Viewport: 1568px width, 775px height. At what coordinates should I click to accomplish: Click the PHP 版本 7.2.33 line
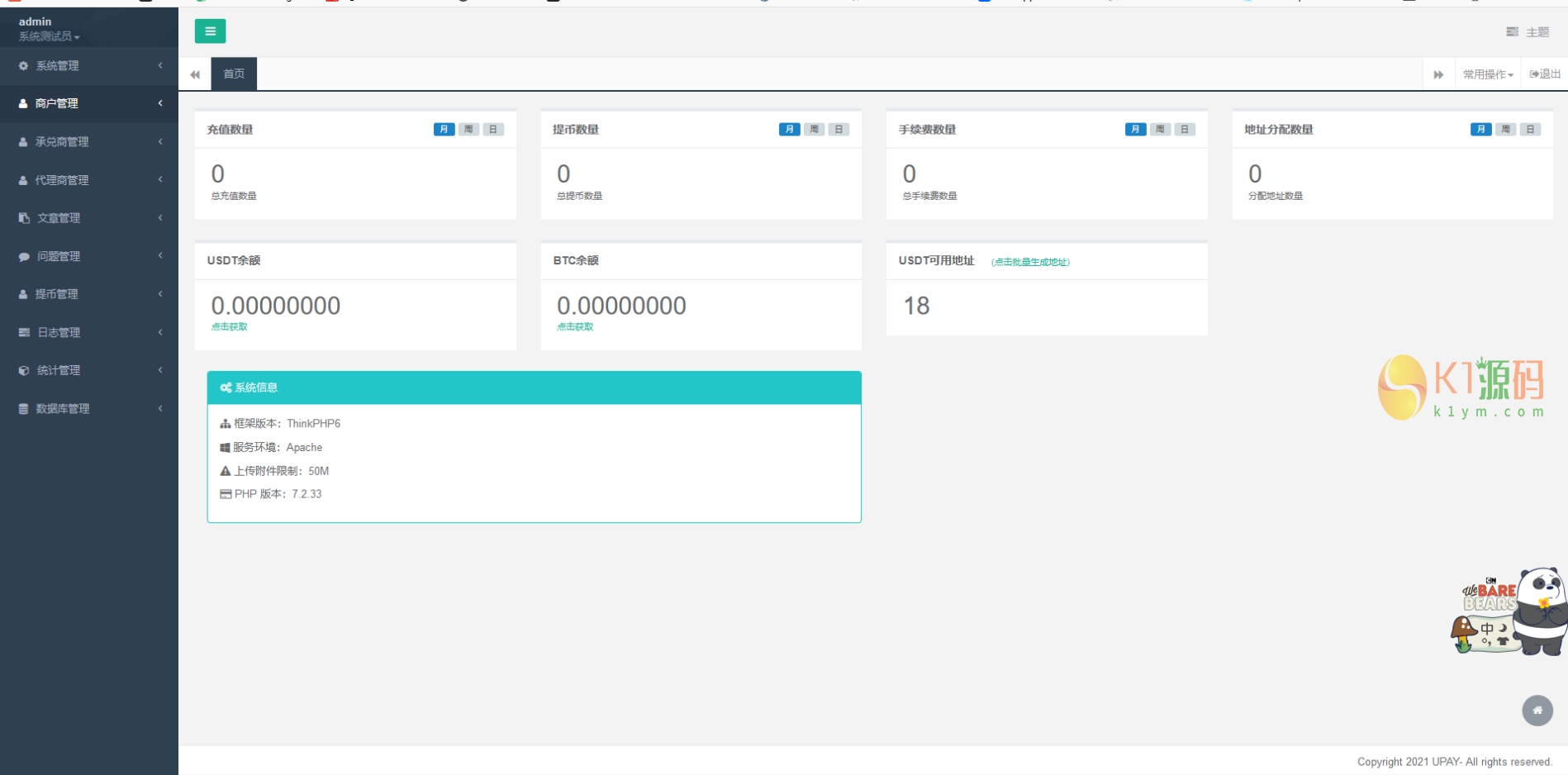[271, 494]
